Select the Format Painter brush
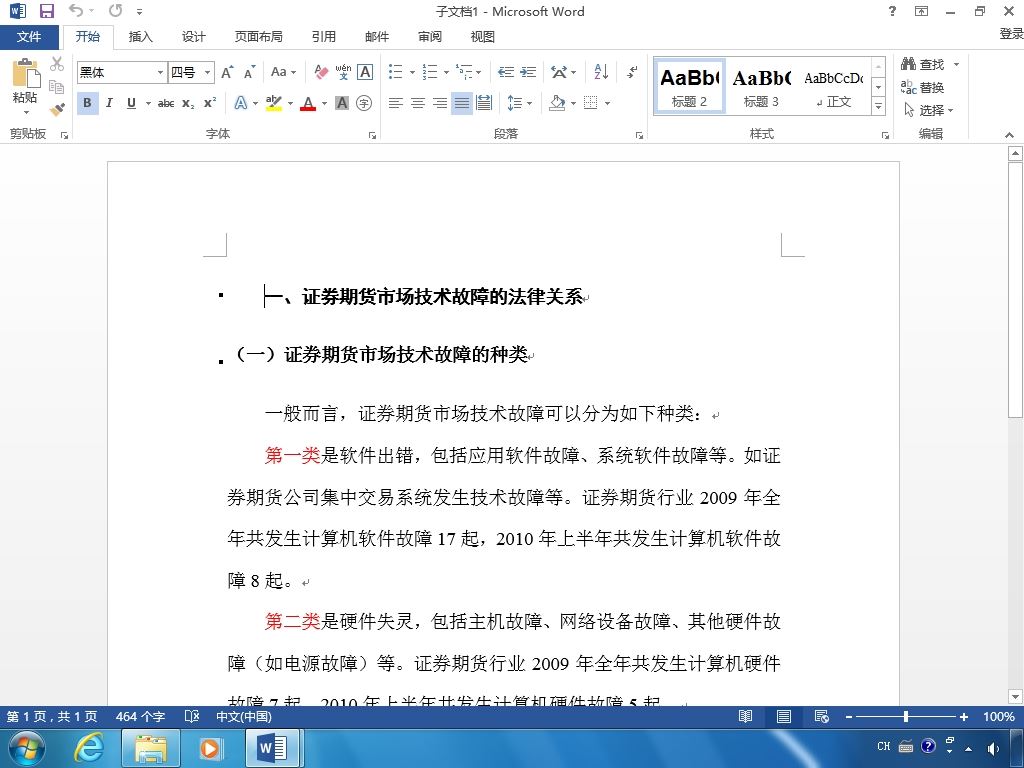The width and height of the screenshot is (1024, 768). 57,108
